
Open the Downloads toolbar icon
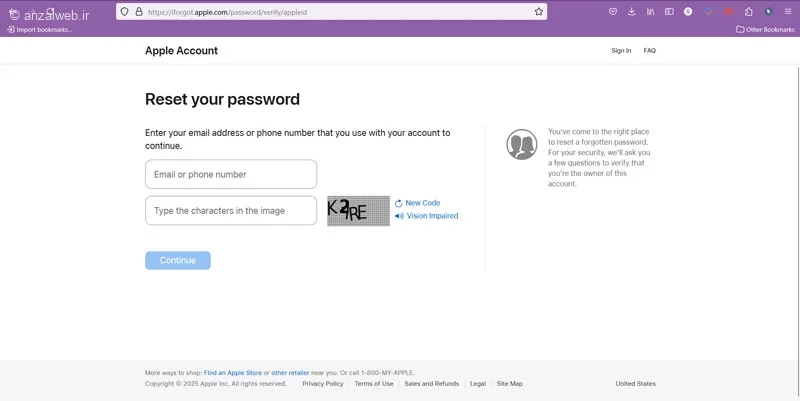632,12
